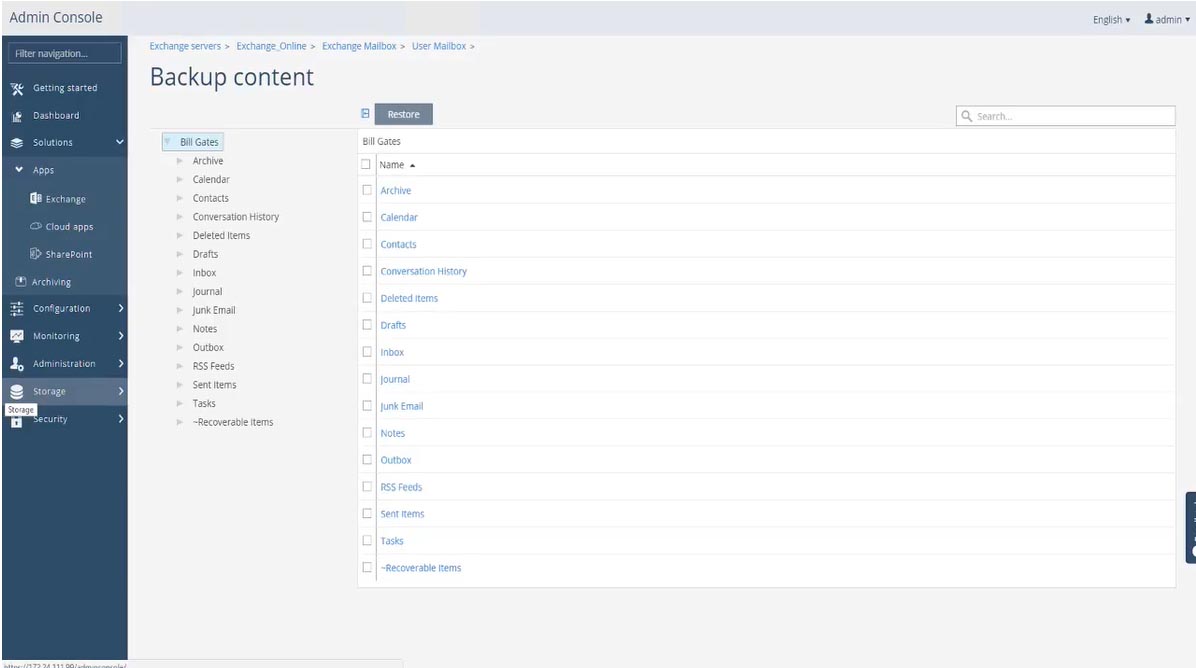
Task: Check the ~Recoverable Items row checkbox
Action: click(367, 567)
